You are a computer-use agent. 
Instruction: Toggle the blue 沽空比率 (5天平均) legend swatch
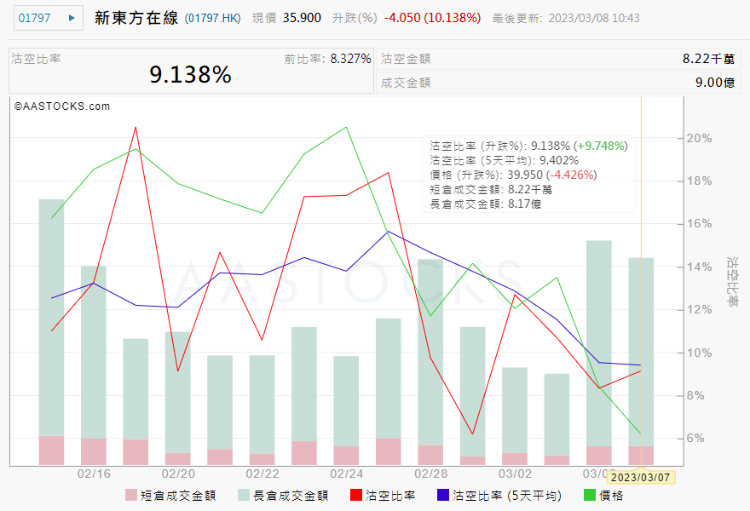tap(443, 495)
